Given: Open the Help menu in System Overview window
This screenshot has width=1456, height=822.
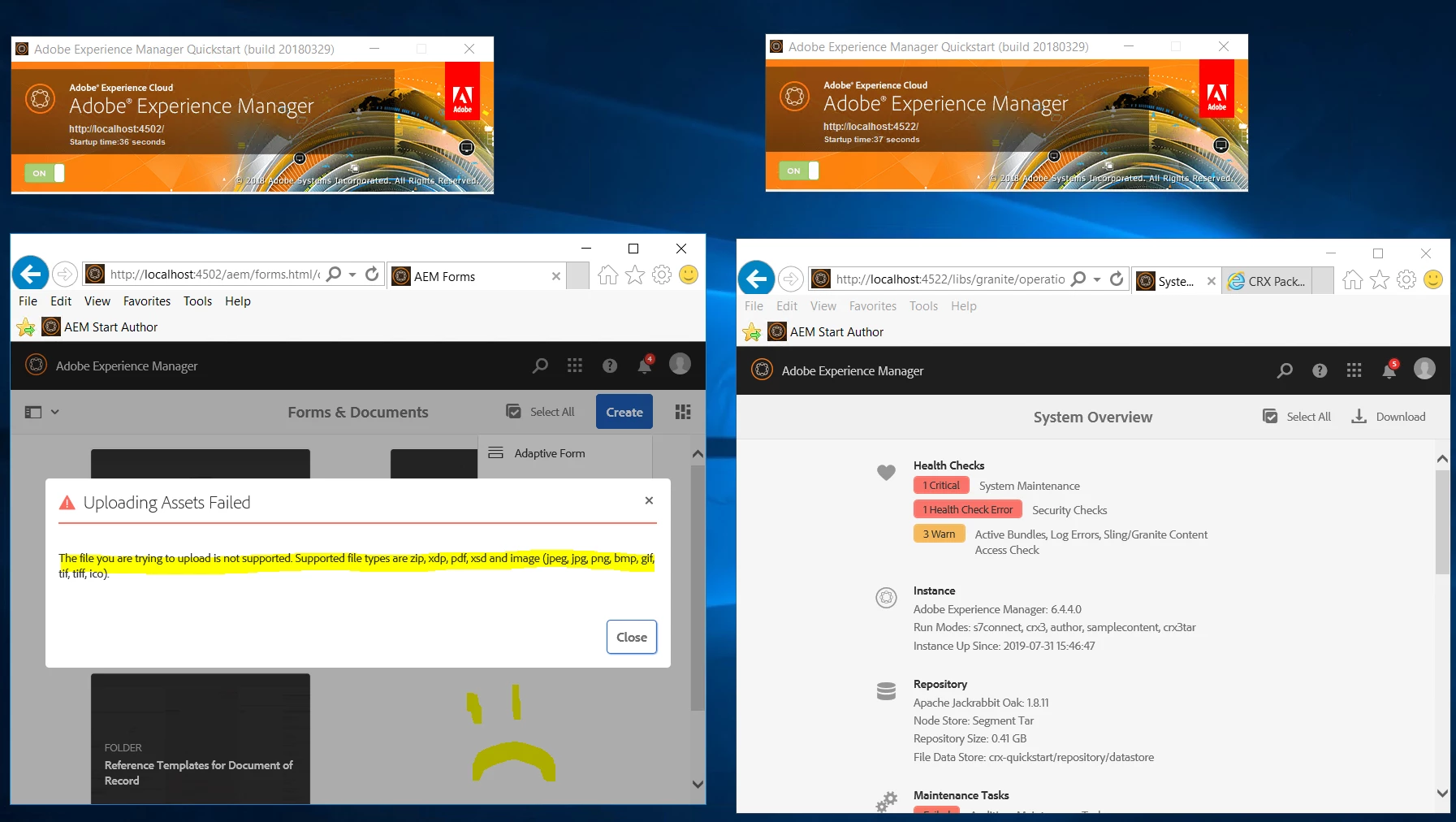Looking at the screenshot, I should click(x=964, y=305).
